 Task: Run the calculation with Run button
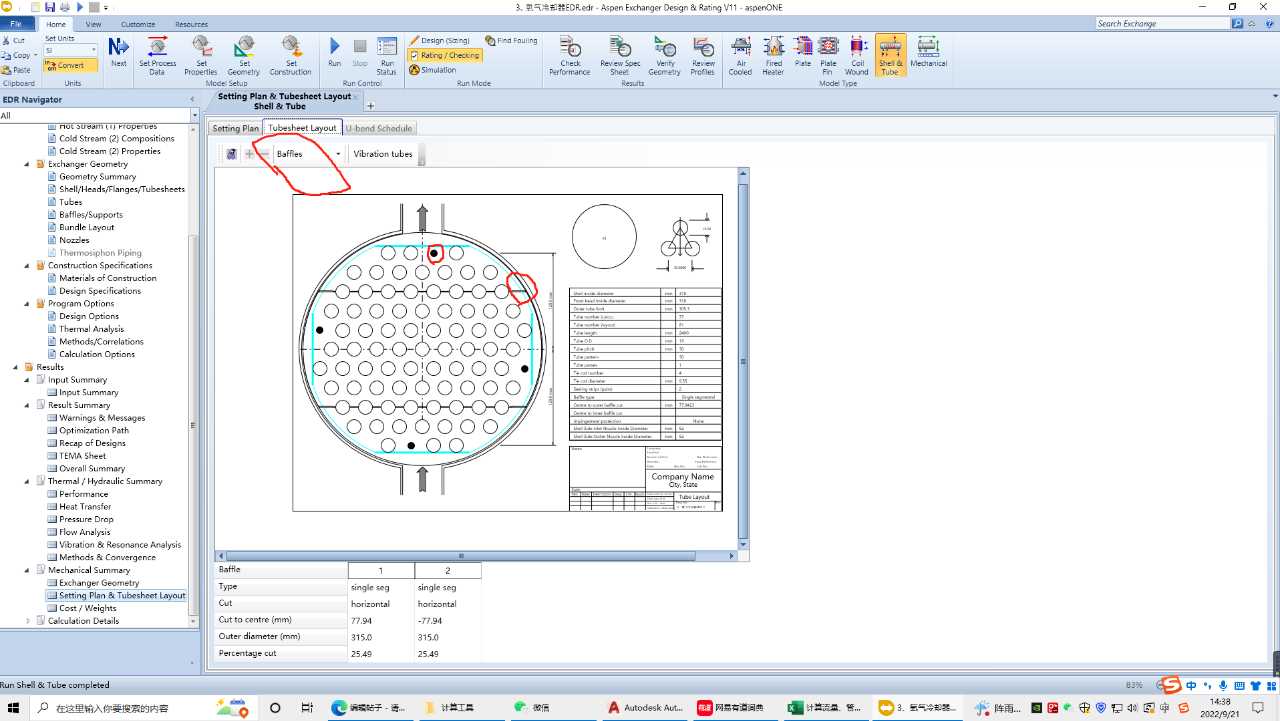tap(334, 52)
